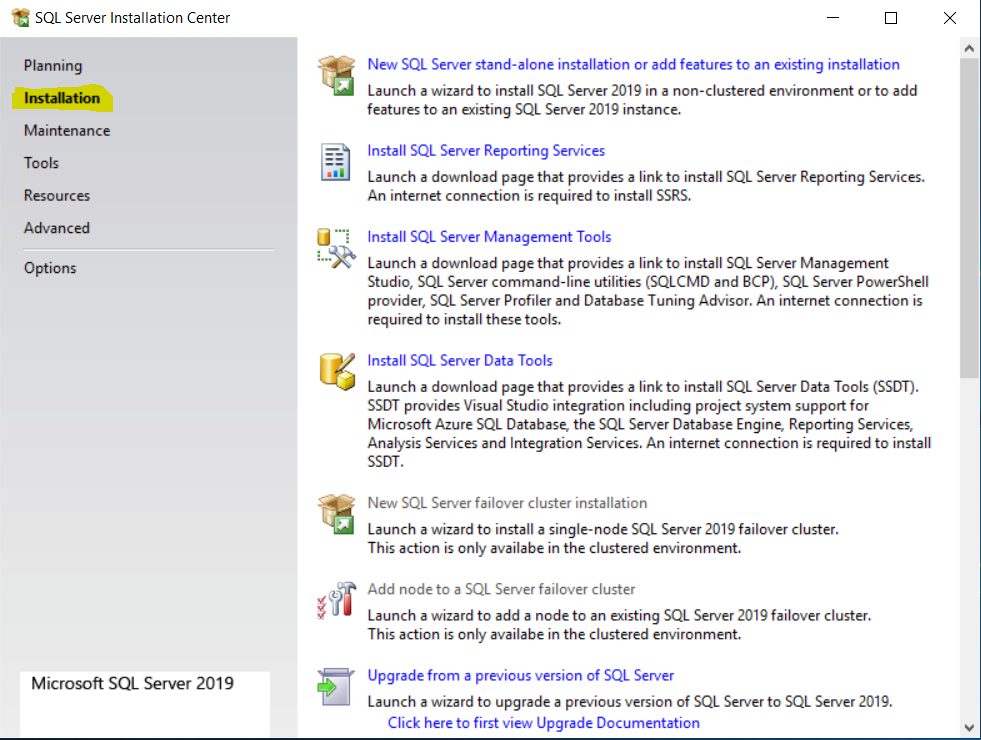Click the SSDT description paragraph
The height and width of the screenshot is (740, 981).
click(x=649, y=424)
